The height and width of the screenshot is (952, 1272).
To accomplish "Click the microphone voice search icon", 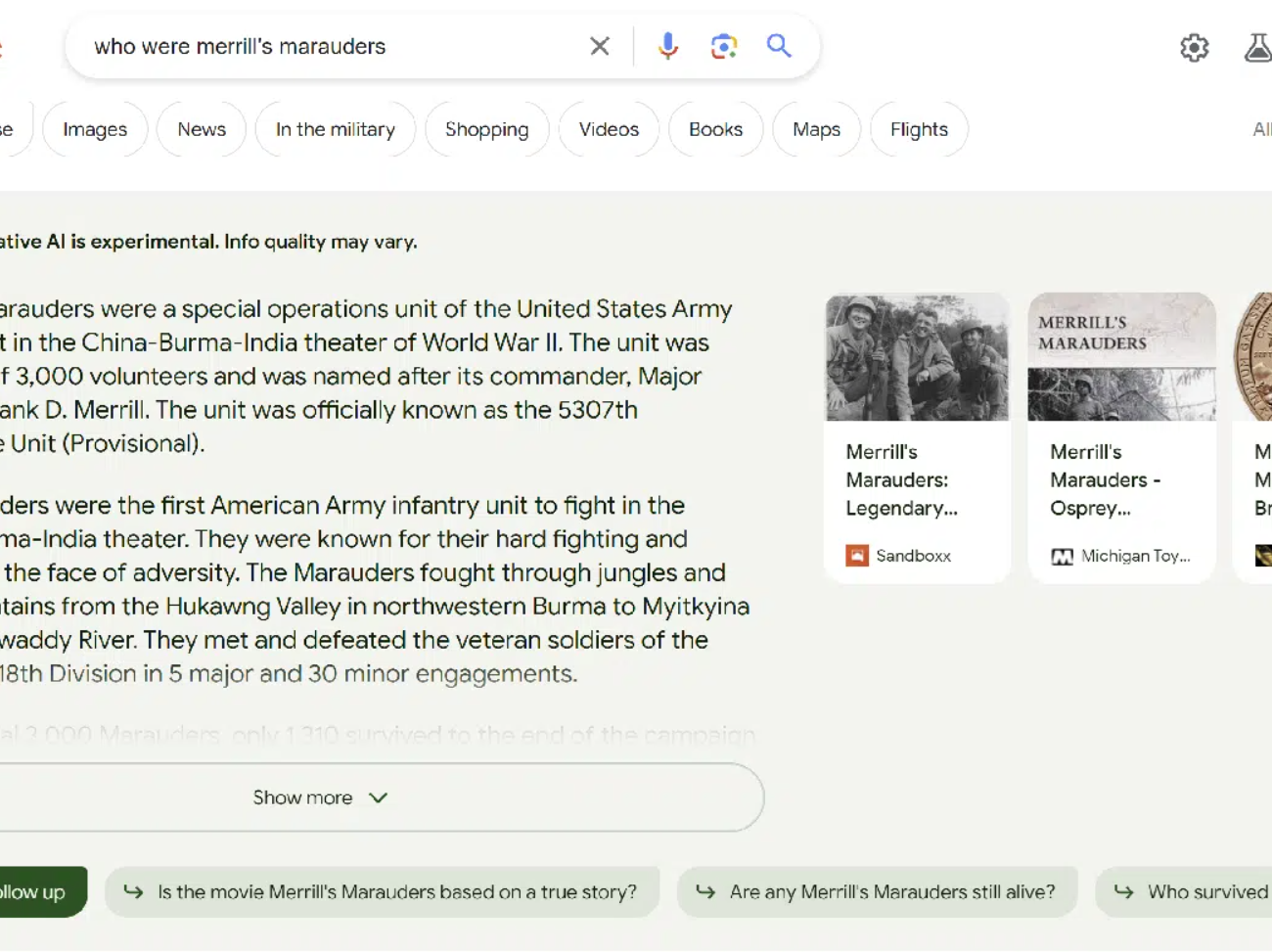I will 667,46.
